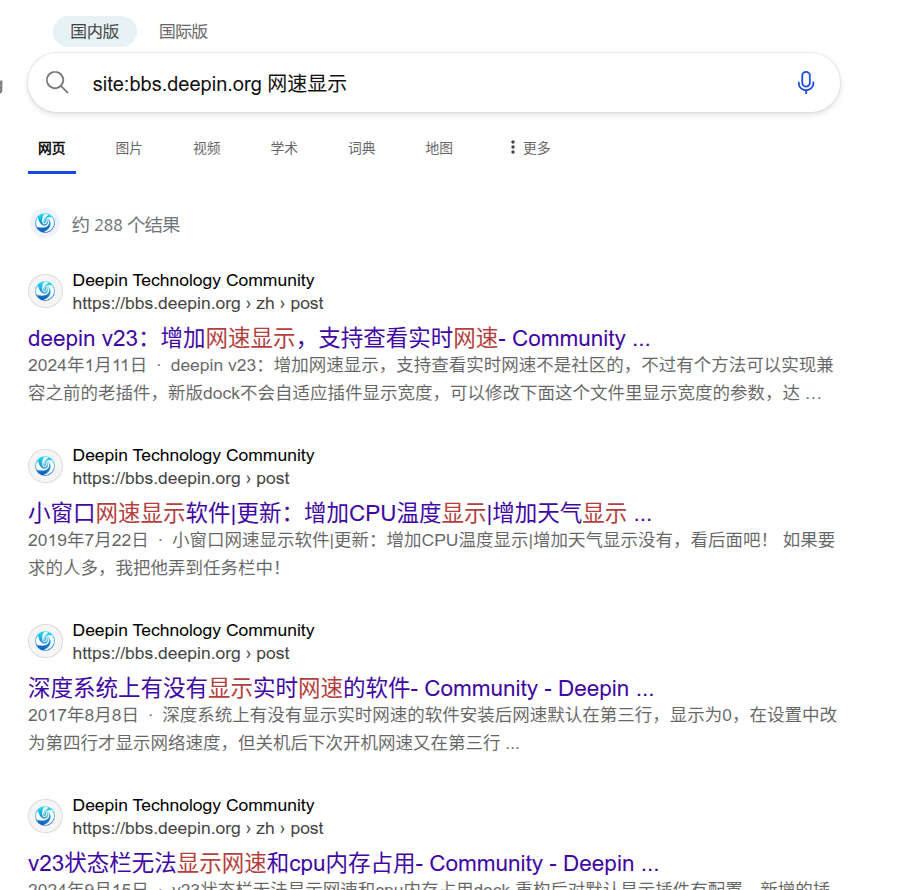
Task: Click the favicon above v23状态栏 result
Action: (x=45, y=816)
